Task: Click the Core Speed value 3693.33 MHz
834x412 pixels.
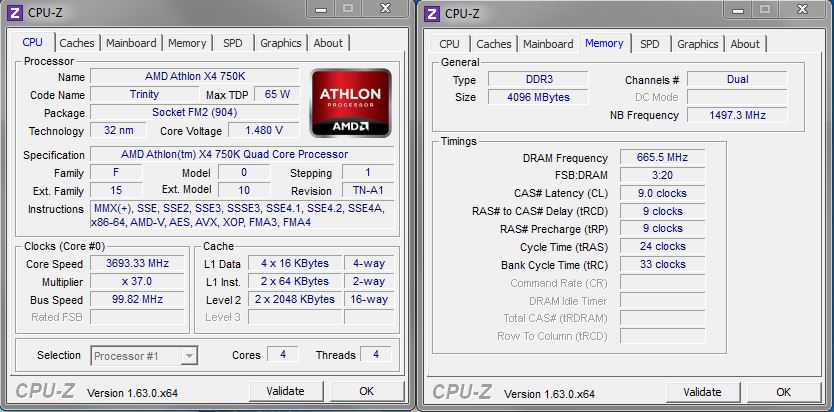Action: [137, 263]
